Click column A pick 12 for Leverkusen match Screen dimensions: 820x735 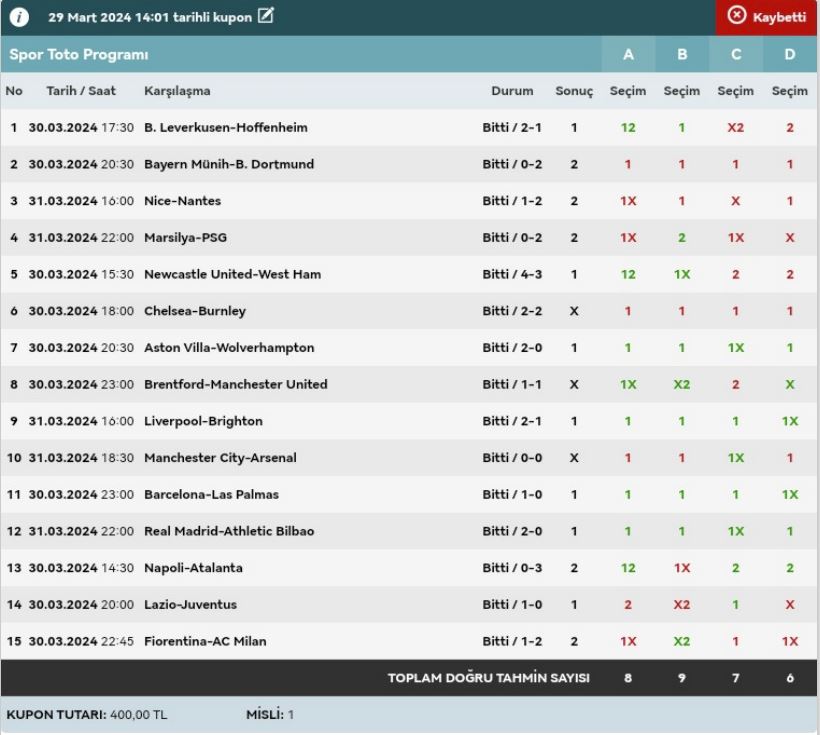(628, 128)
